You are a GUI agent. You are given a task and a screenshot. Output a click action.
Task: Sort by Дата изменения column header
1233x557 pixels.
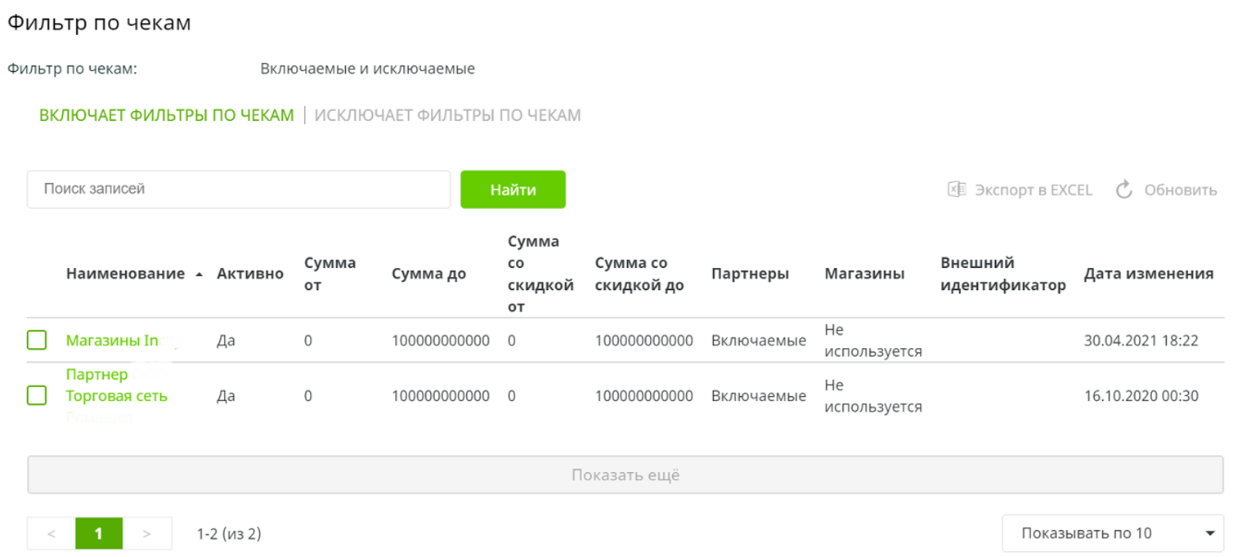pyautogui.click(x=1148, y=274)
